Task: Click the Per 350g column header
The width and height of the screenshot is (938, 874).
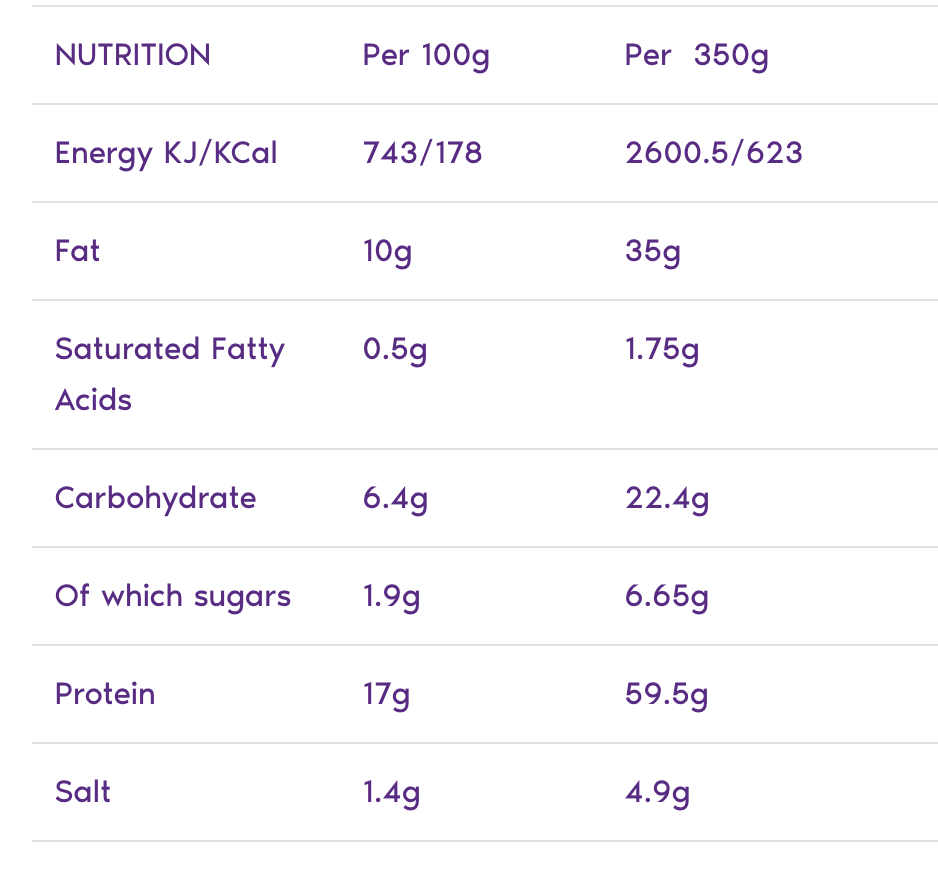Action: coord(696,55)
